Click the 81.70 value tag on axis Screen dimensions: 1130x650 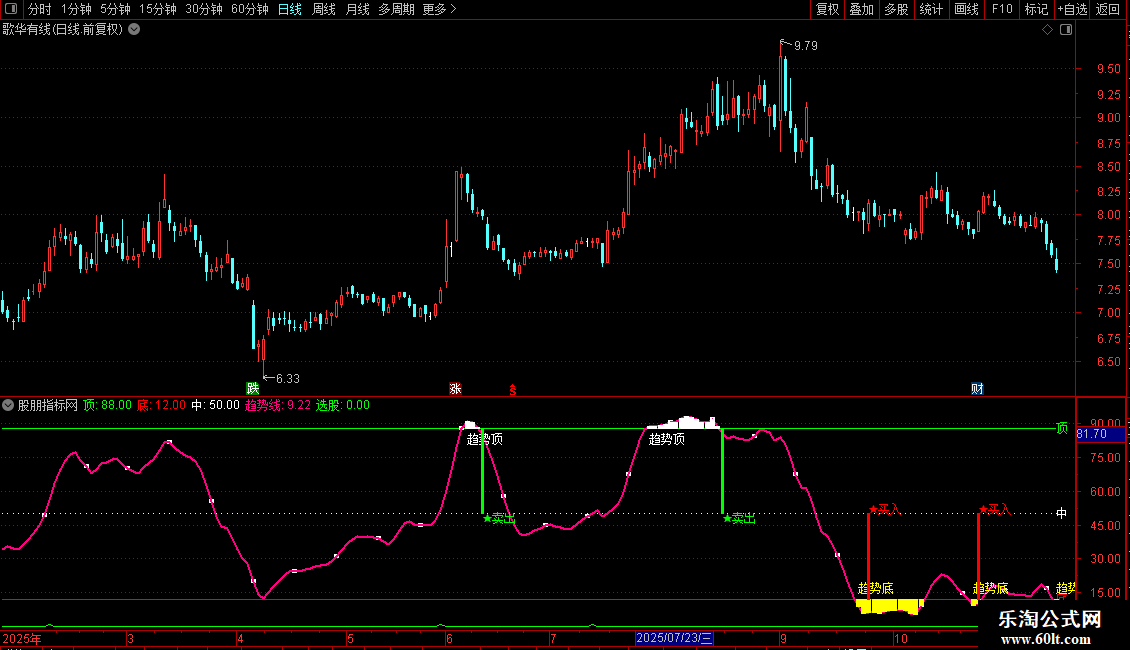[1100, 434]
